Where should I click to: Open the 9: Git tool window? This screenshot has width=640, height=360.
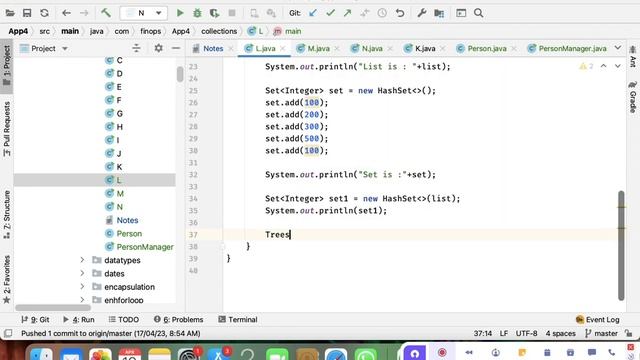[35, 320]
